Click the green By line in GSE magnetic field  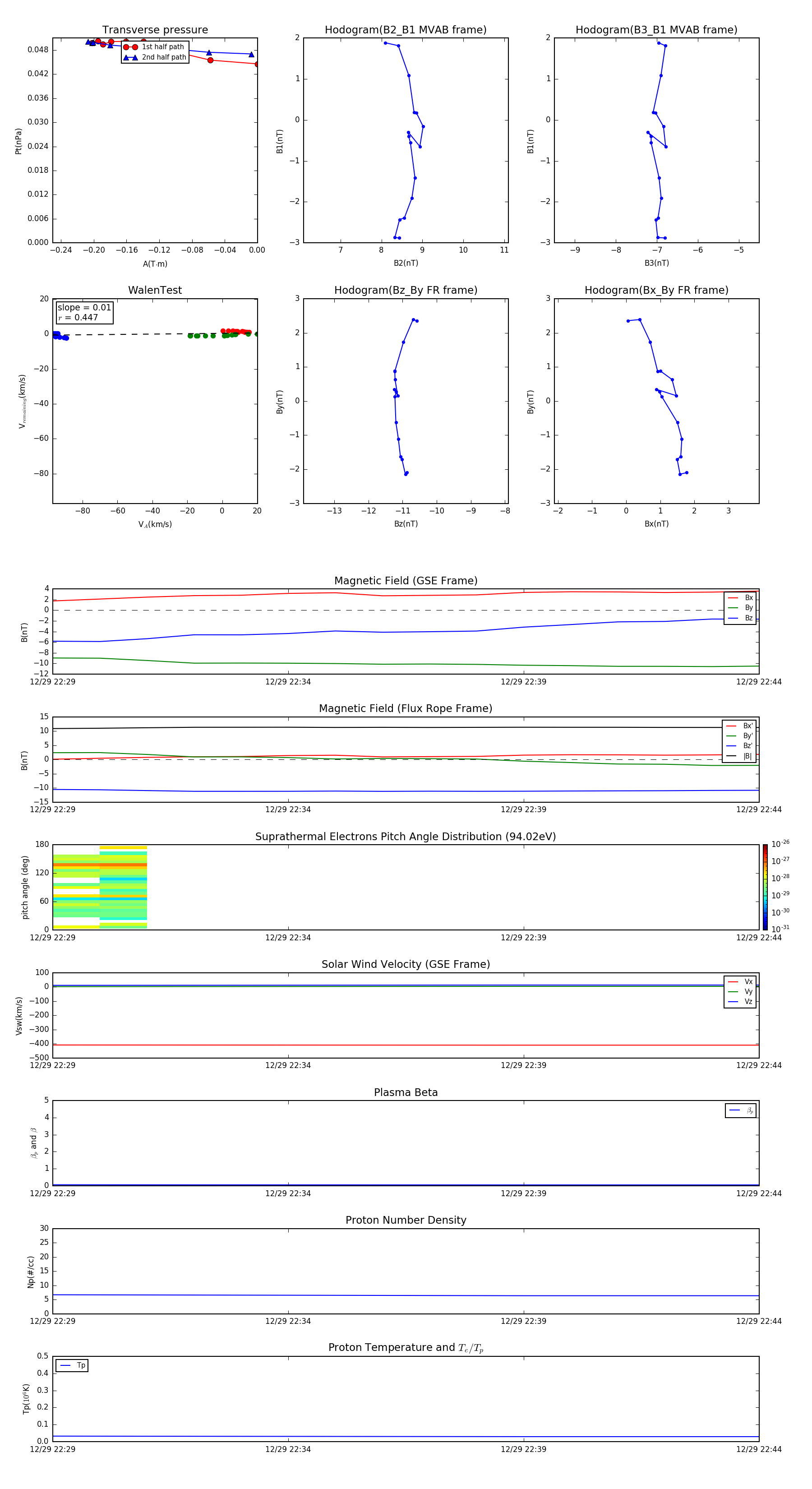(405, 664)
